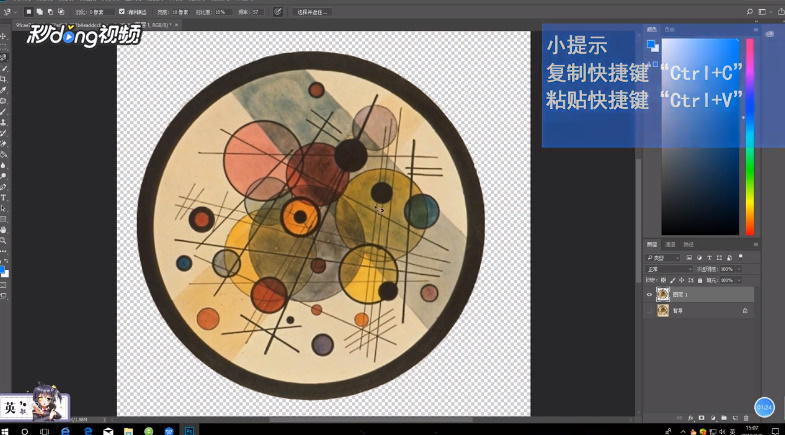This screenshot has height=435, width=785.
Task: Select the Dodge tool
Action: point(3,176)
